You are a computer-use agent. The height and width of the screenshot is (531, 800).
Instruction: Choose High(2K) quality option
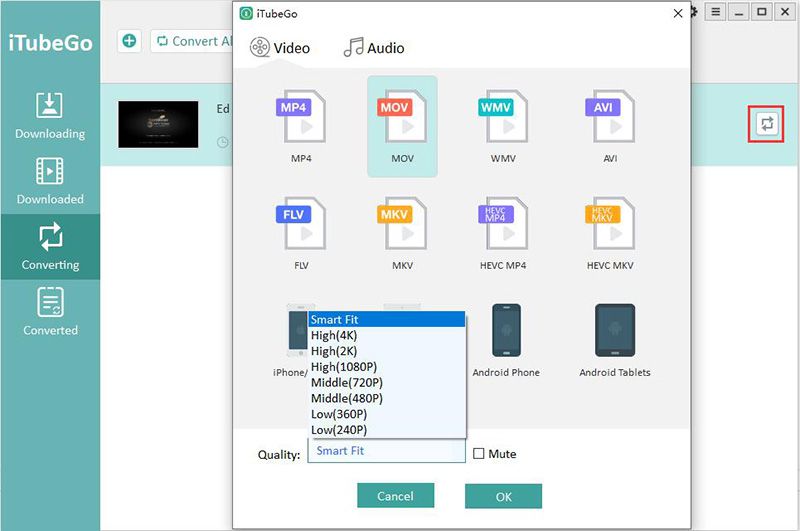click(387, 351)
